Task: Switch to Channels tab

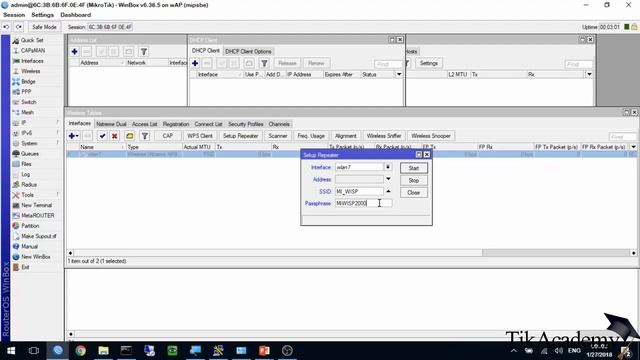Action: (x=279, y=124)
